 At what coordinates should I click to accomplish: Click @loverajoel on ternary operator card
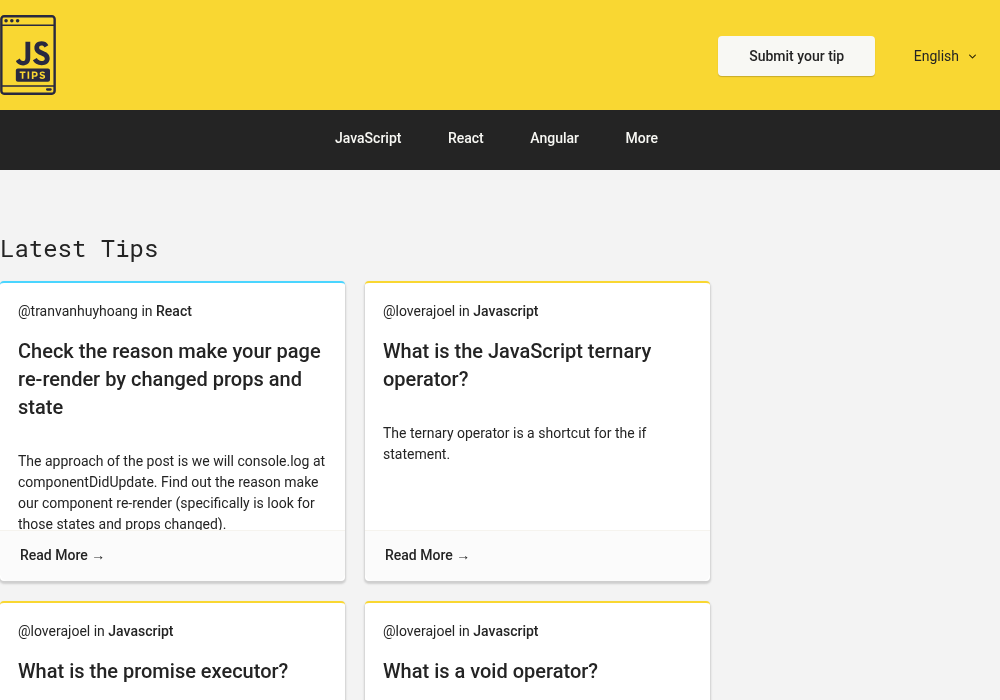(x=419, y=311)
